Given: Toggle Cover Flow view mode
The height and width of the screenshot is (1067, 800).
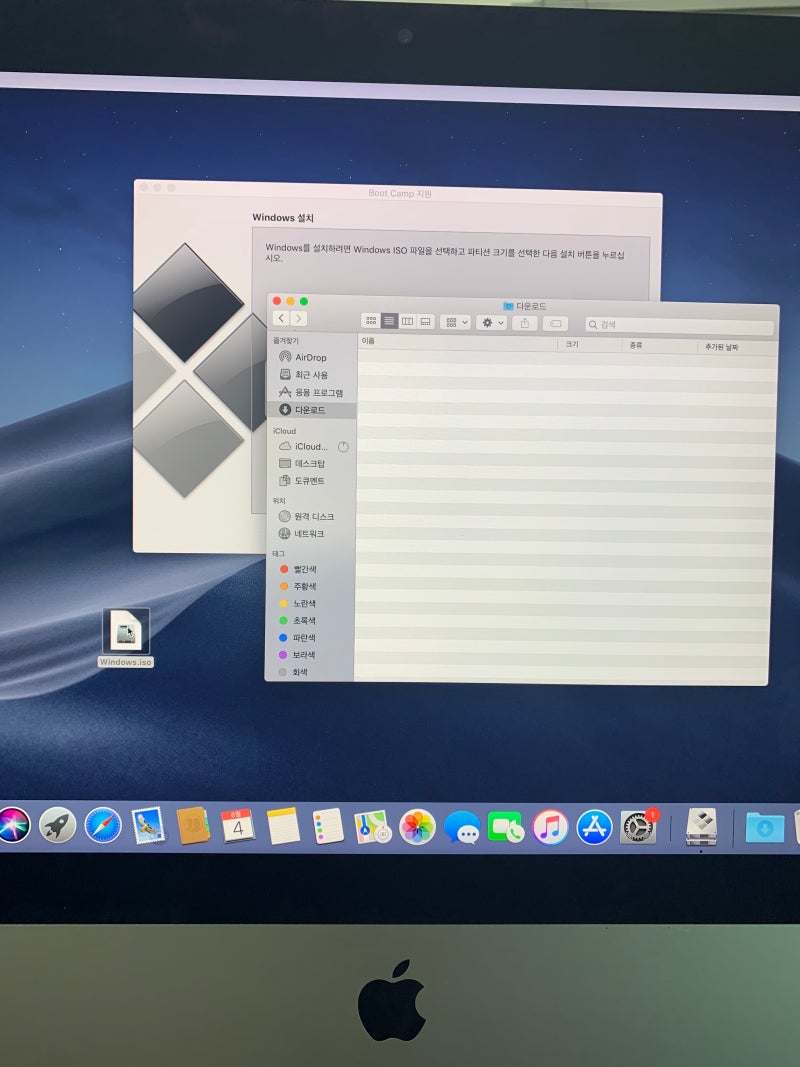Looking at the screenshot, I should click(x=425, y=321).
